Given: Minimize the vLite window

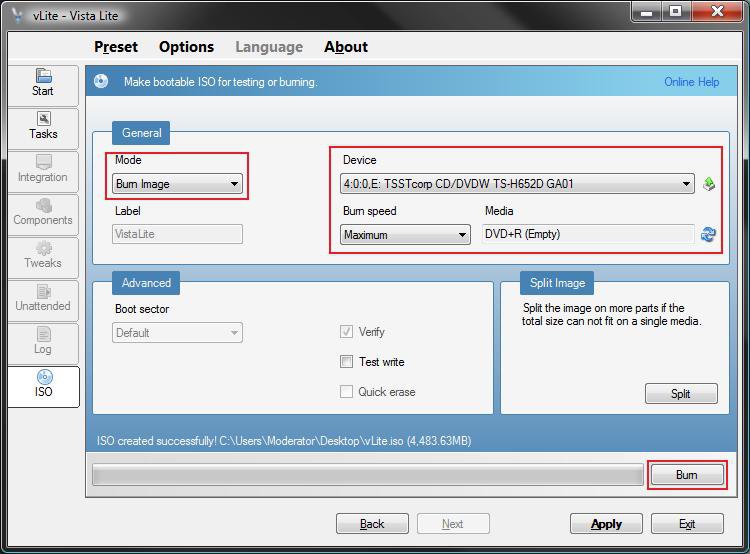Looking at the screenshot, I should [646, 11].
